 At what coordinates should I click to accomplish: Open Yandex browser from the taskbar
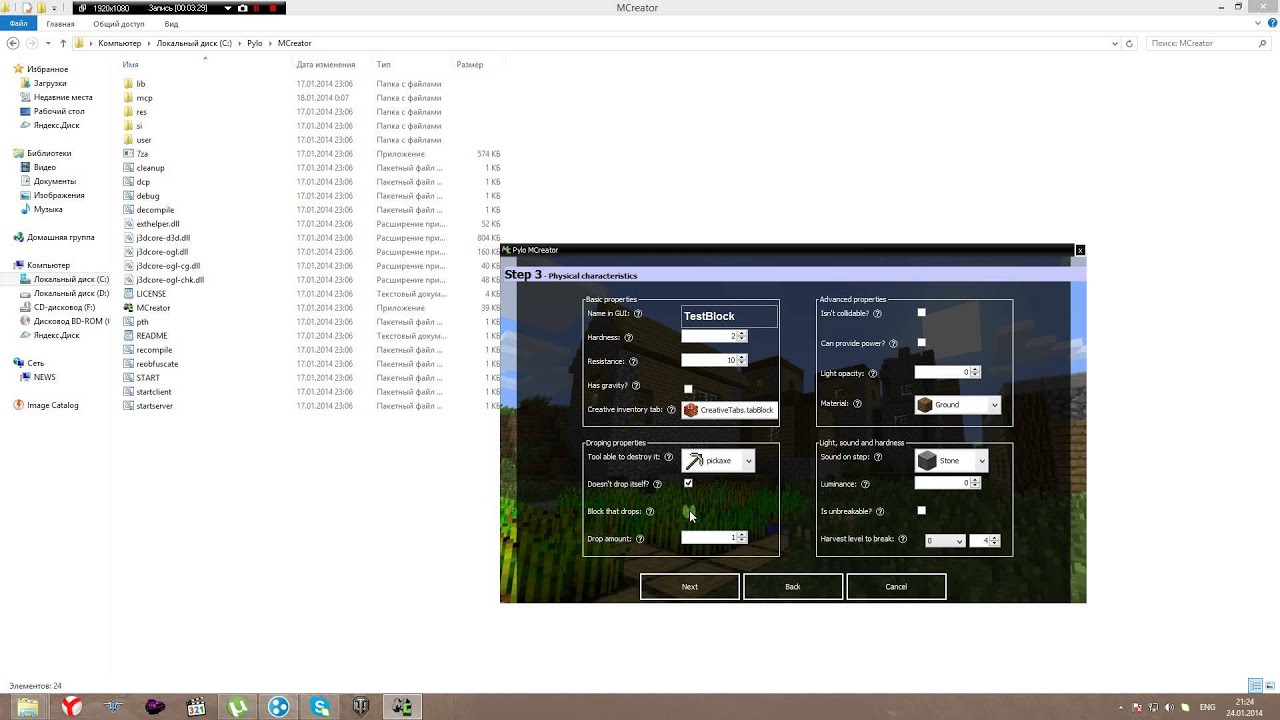click(71, 707)
